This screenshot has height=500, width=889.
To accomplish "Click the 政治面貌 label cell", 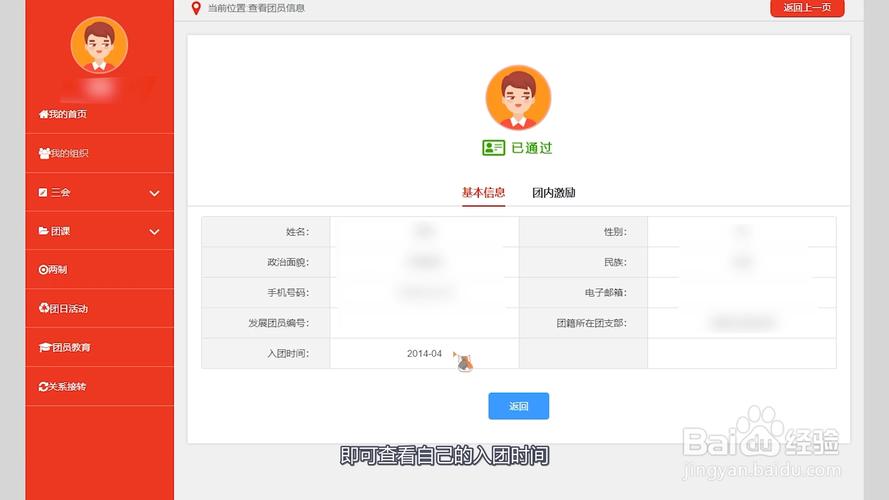I will (x=266, y=262).
